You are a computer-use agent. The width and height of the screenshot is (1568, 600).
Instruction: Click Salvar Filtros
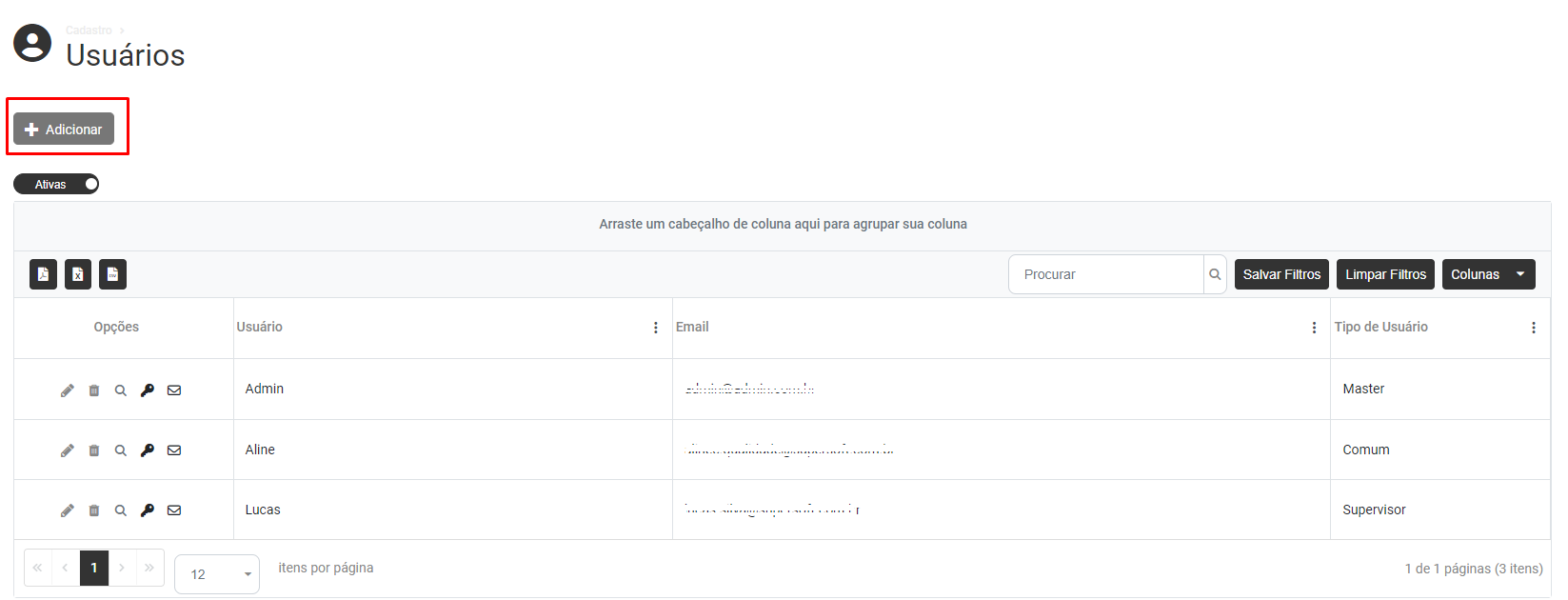tap(1281, 274)
